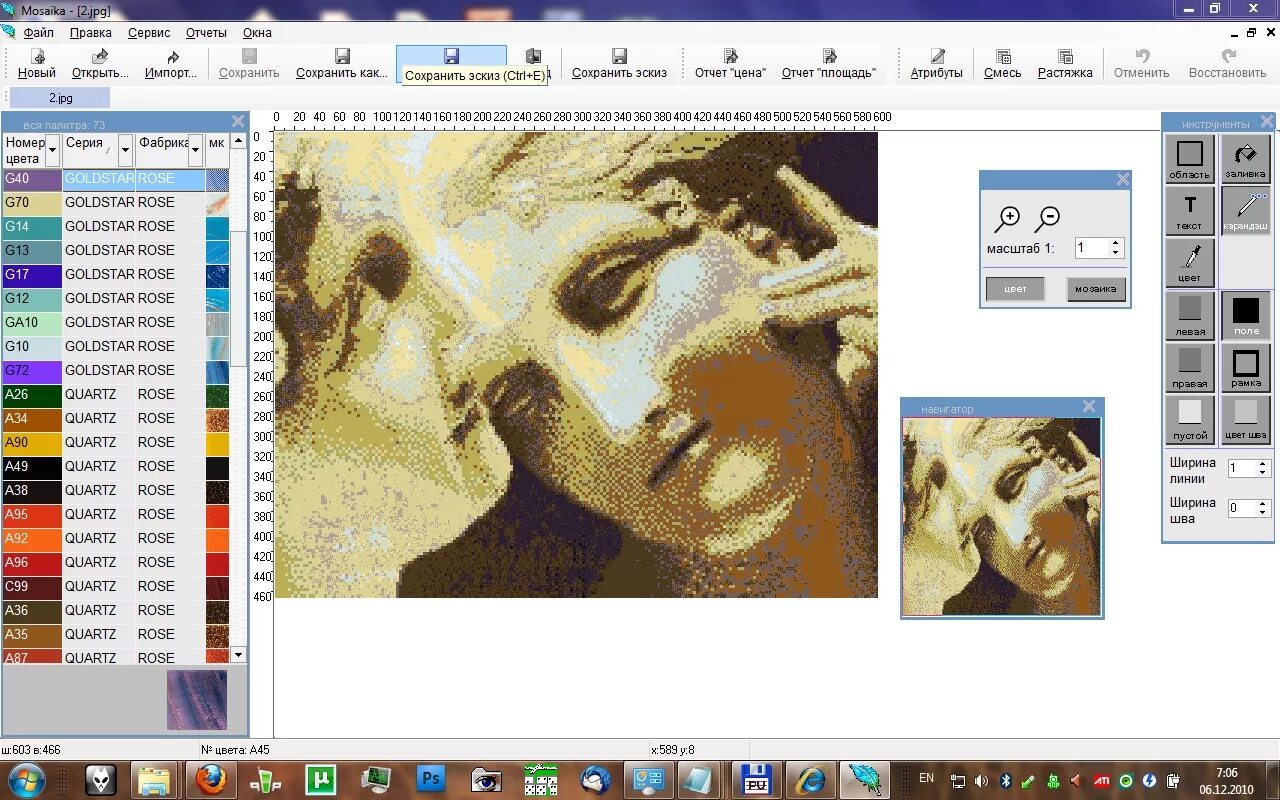
Task: Click the Смесь toolbar button
Action: tap(1003, 64)
